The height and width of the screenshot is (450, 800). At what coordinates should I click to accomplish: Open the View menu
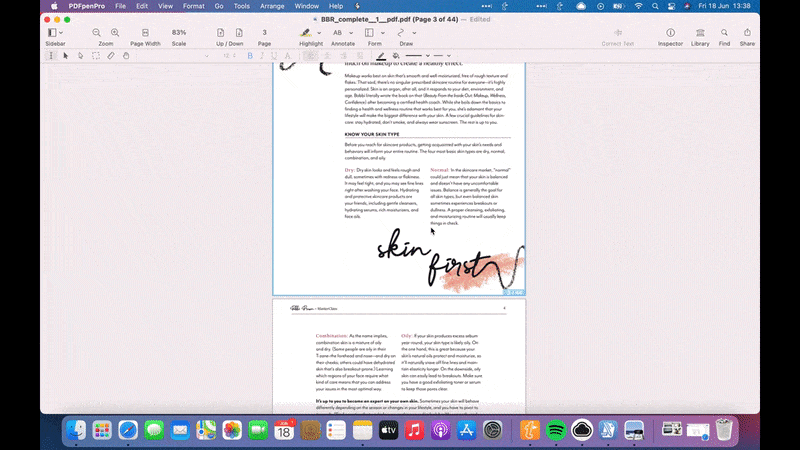click(x=165, y=6)
